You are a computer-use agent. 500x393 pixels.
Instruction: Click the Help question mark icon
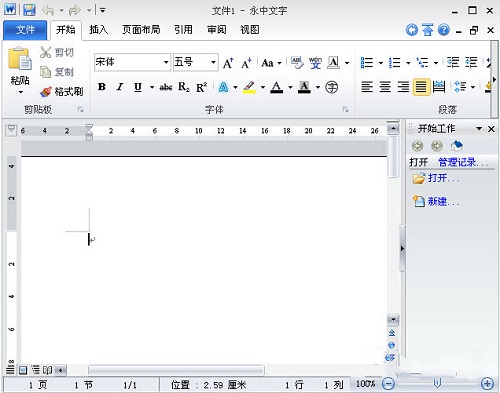point(444,30)
